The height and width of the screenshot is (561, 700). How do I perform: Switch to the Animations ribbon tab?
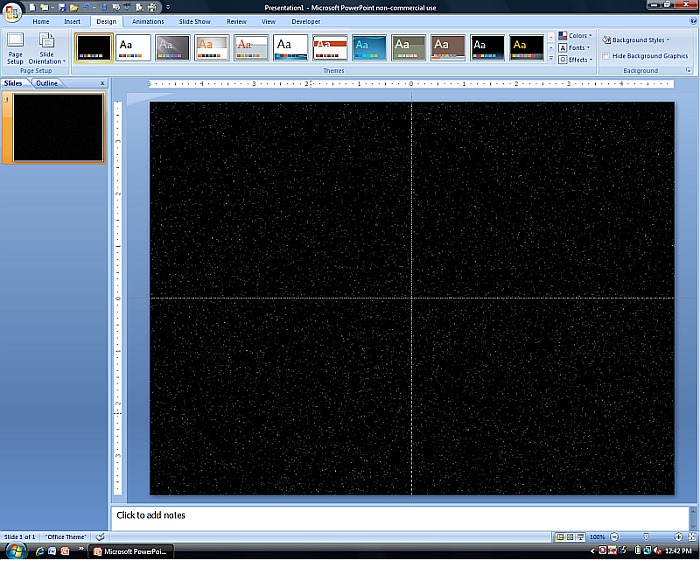coord(148,21)
